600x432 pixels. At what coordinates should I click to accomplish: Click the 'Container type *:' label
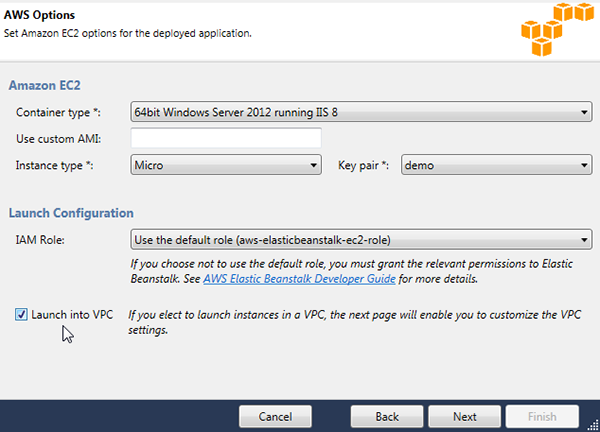click(58, 112)
